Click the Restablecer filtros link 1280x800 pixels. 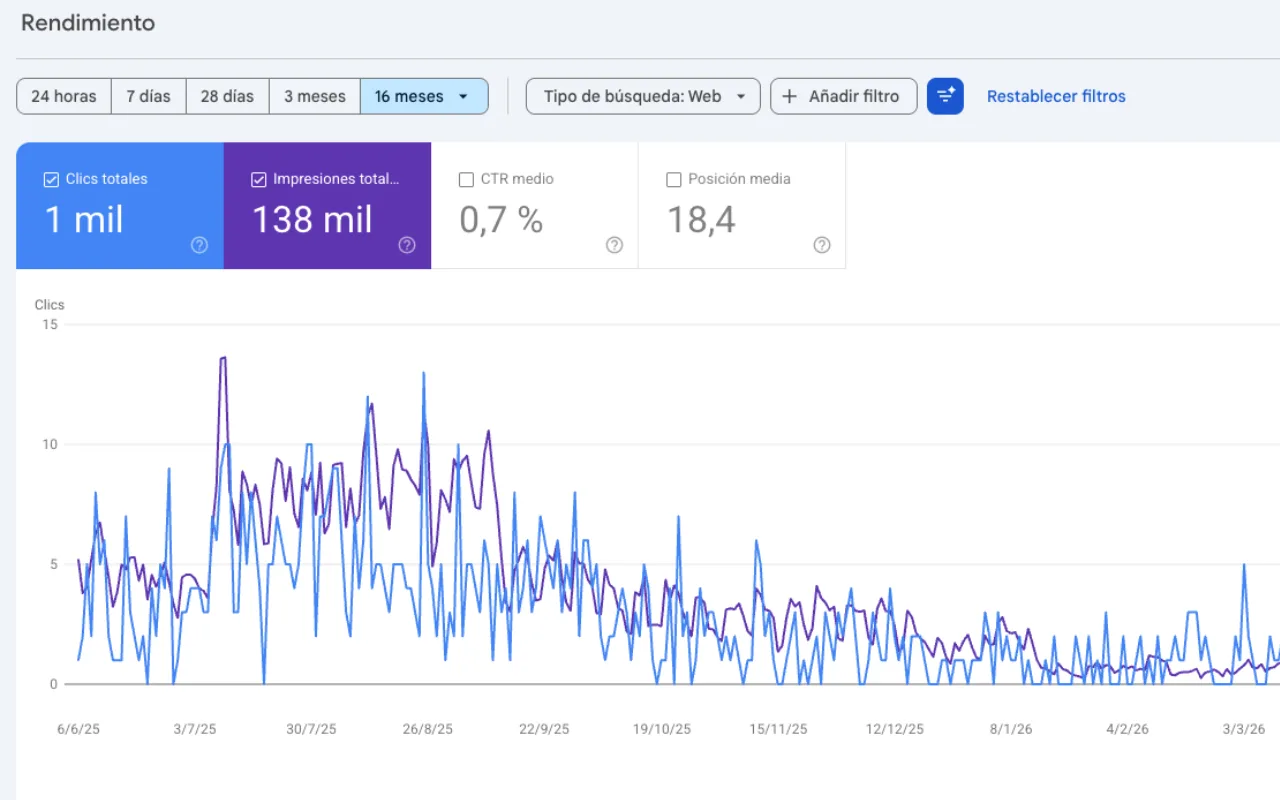(x=1056, y=96)
